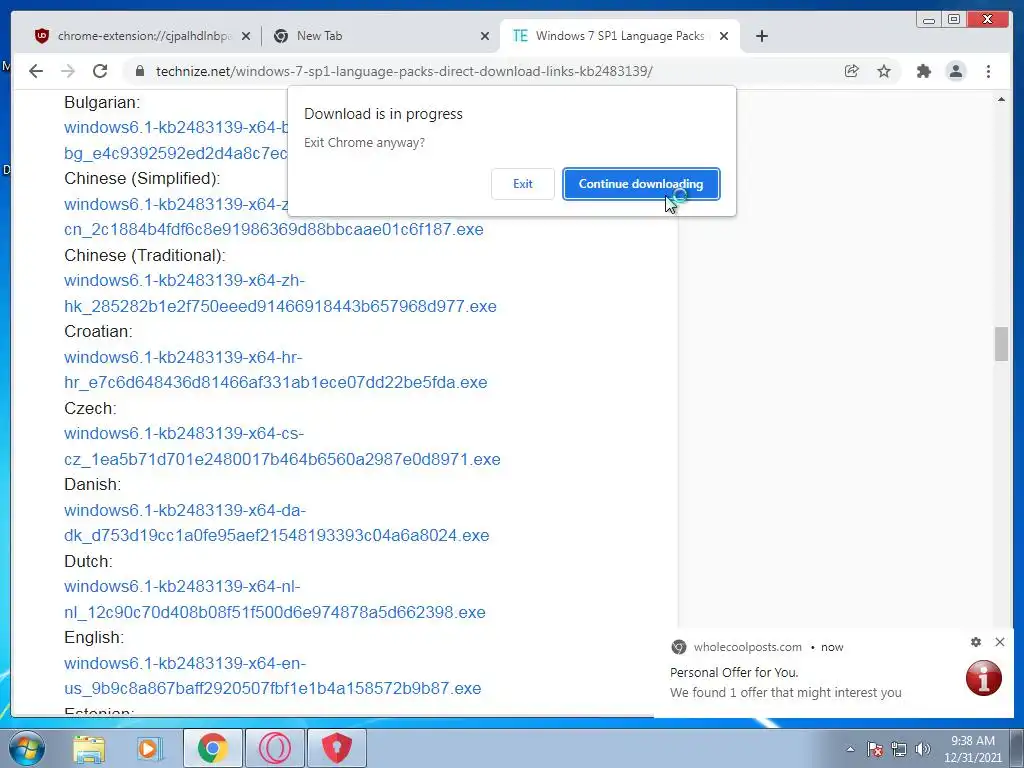The width and height of the screenshot is (1024, 768).
Task: Click the Personal Offer for You notification text
Action: click(x=734, y=672)
